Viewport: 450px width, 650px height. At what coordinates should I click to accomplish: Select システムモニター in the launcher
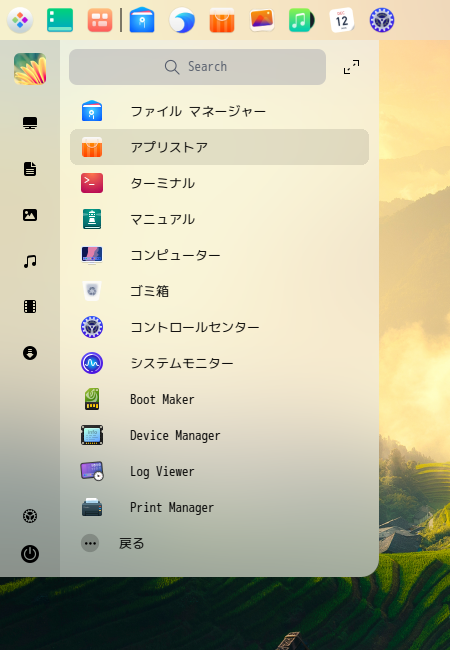(219, 363)
